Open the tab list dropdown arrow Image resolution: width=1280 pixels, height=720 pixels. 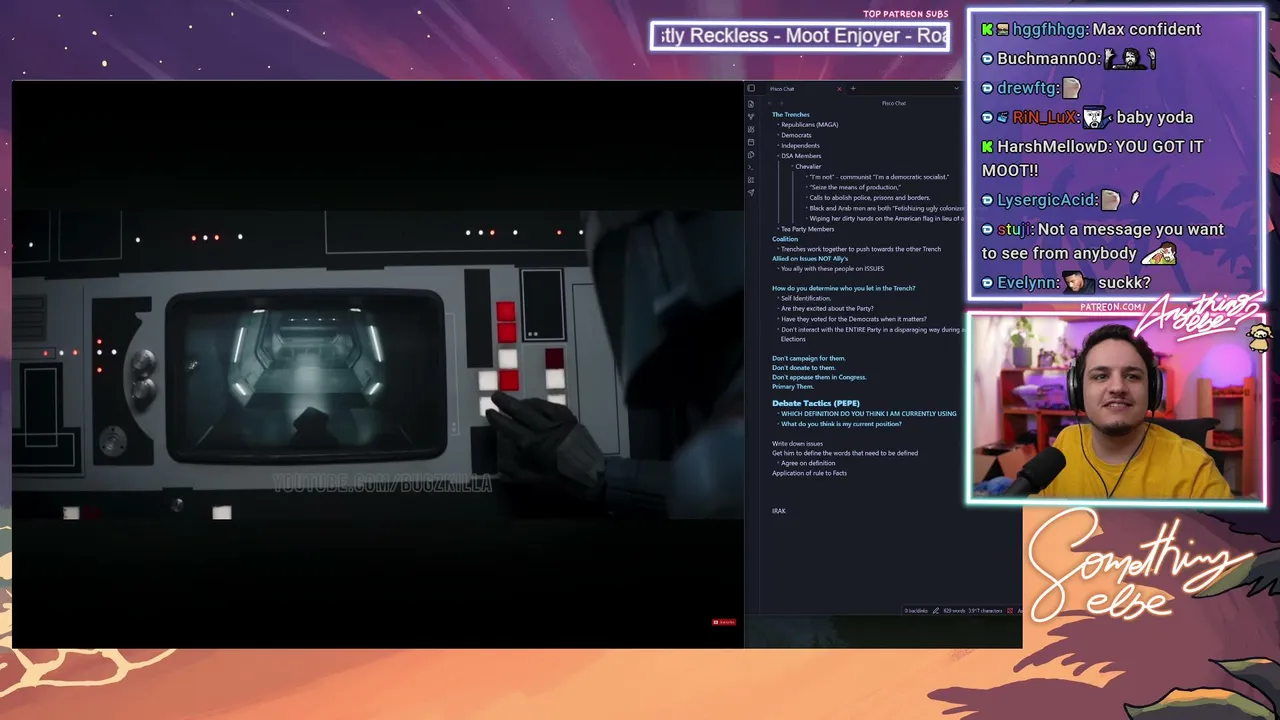[x=956, y=89]
